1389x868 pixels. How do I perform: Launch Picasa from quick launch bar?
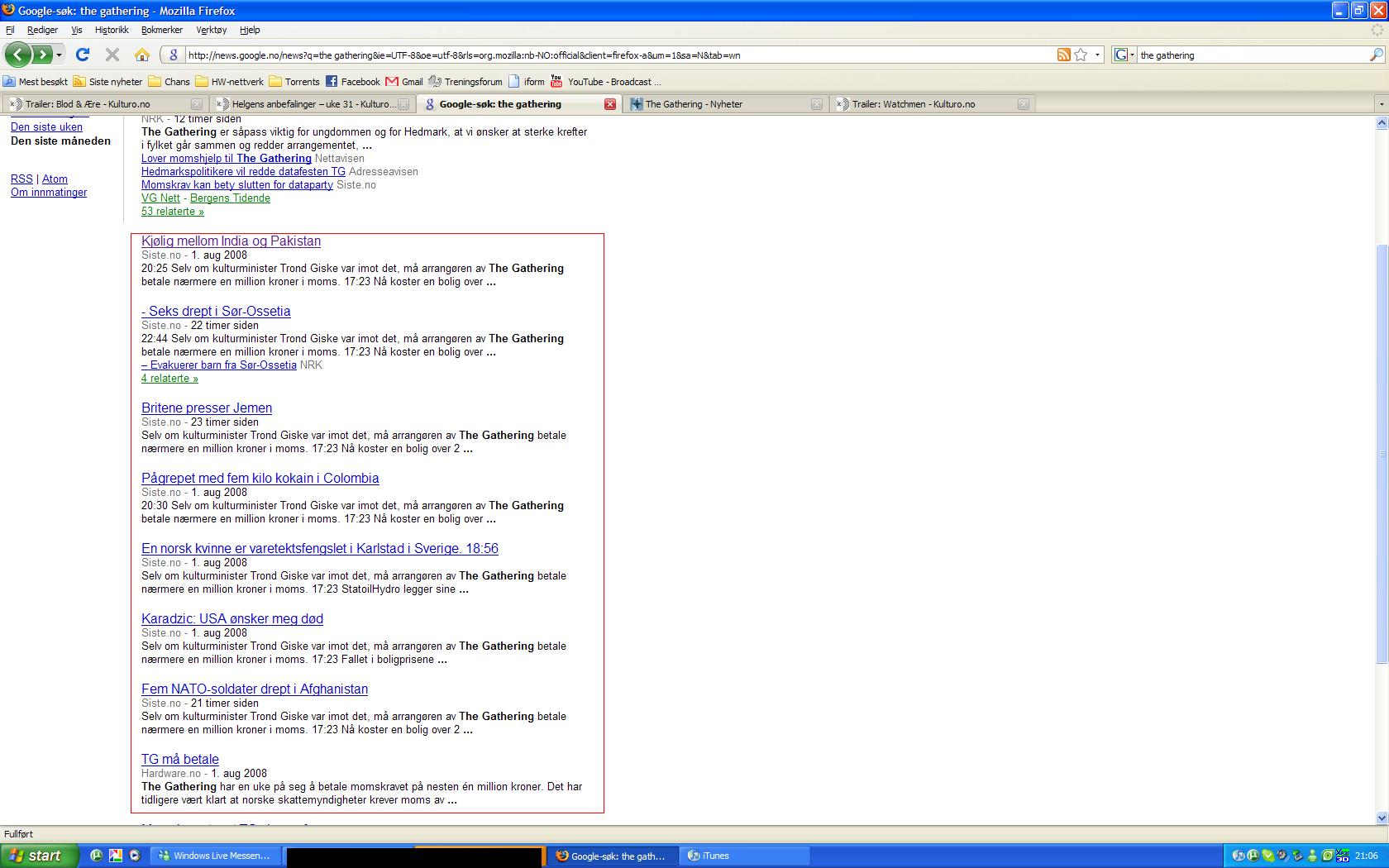(x=116, y=856)
